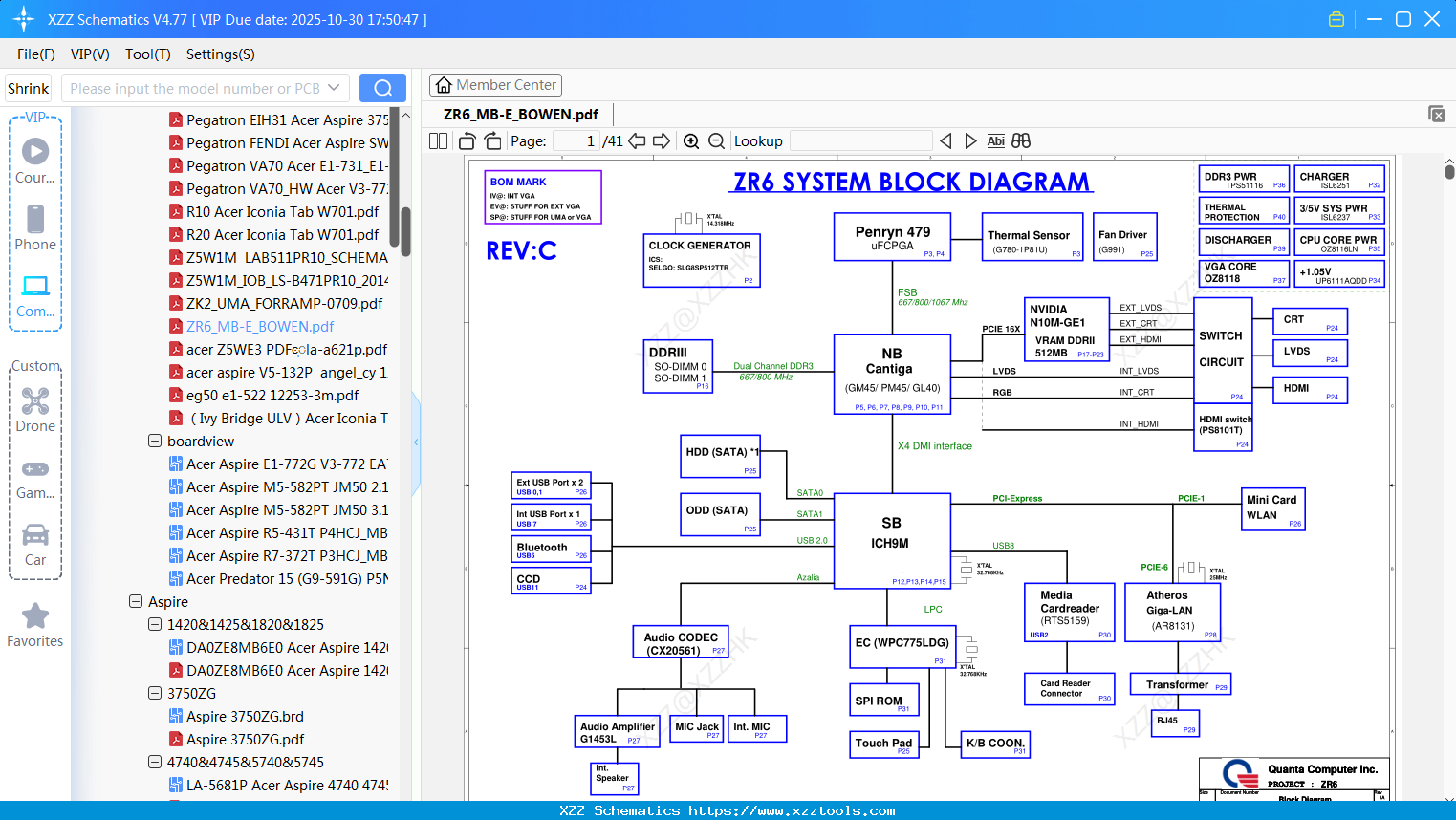Click the ZR6 SYSTEM BLOCK DIAGRAM title
The height and width of the screenshot is (820, 1456).
[913, 182]
